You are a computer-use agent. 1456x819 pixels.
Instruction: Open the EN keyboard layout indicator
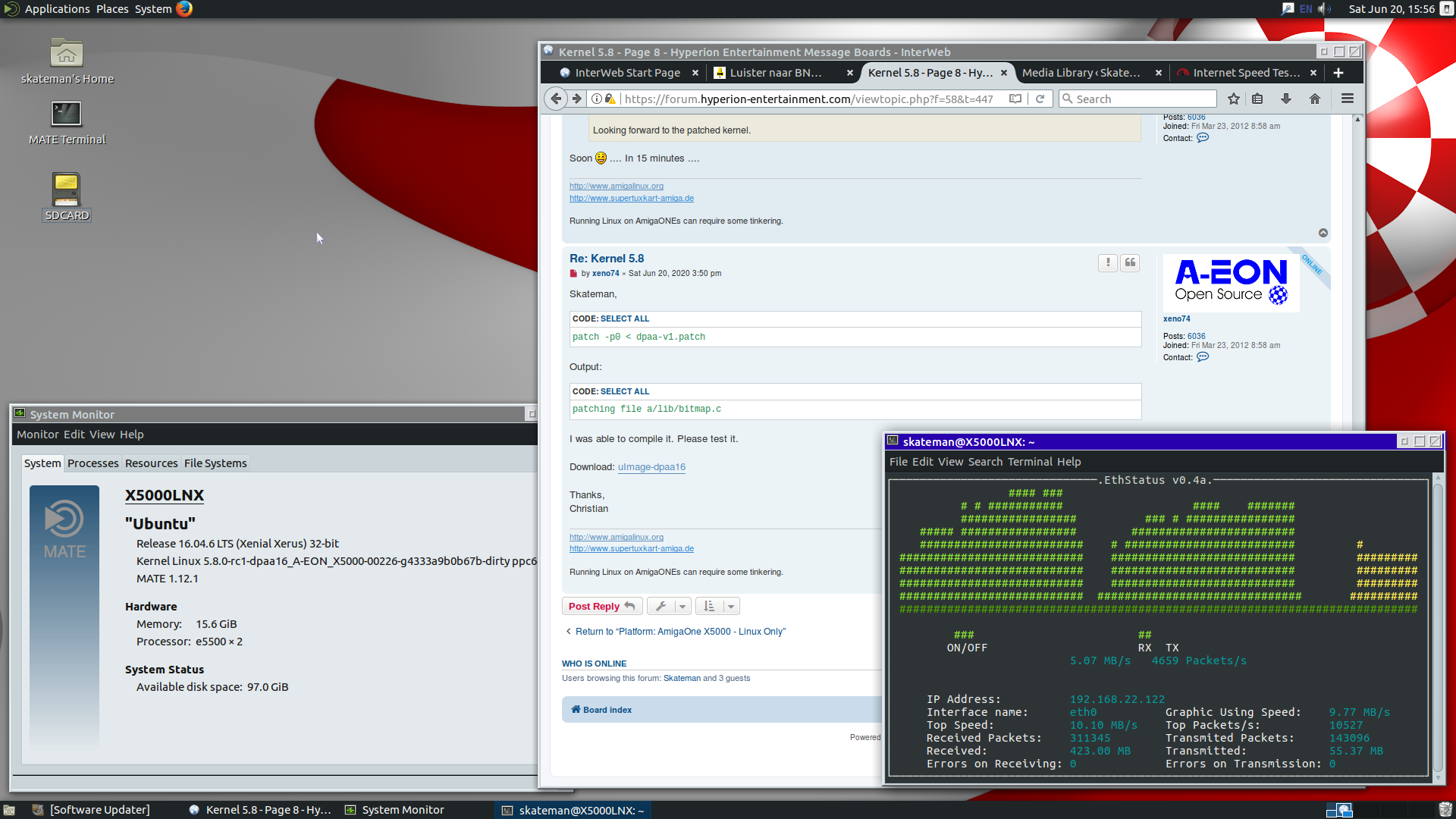[x=1306, y=9]
